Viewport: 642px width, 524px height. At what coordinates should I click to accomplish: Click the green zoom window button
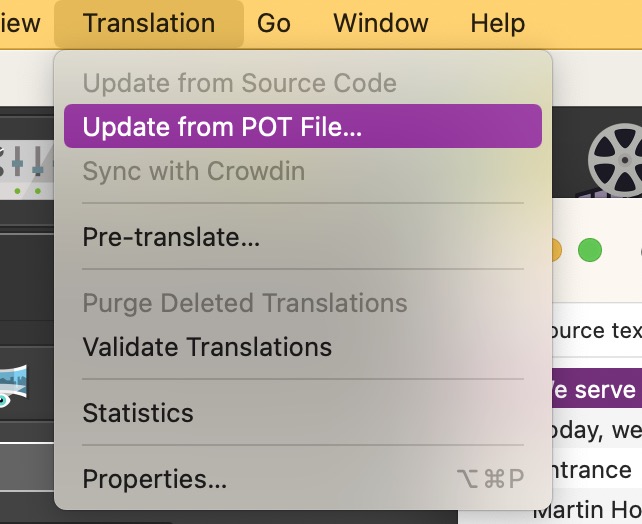[x=590, y=250]
